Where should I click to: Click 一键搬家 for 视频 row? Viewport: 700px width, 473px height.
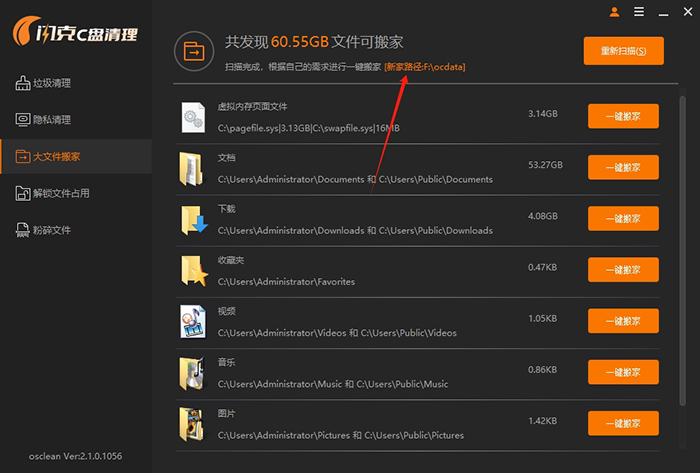click(623, 321)
